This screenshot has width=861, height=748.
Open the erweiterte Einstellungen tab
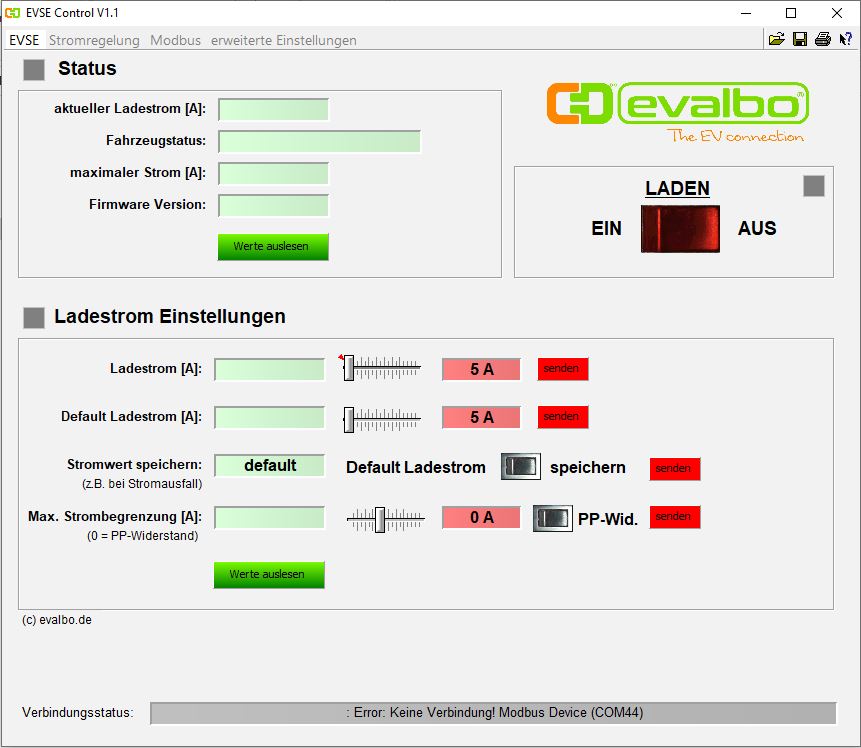[x=283, y=40]
